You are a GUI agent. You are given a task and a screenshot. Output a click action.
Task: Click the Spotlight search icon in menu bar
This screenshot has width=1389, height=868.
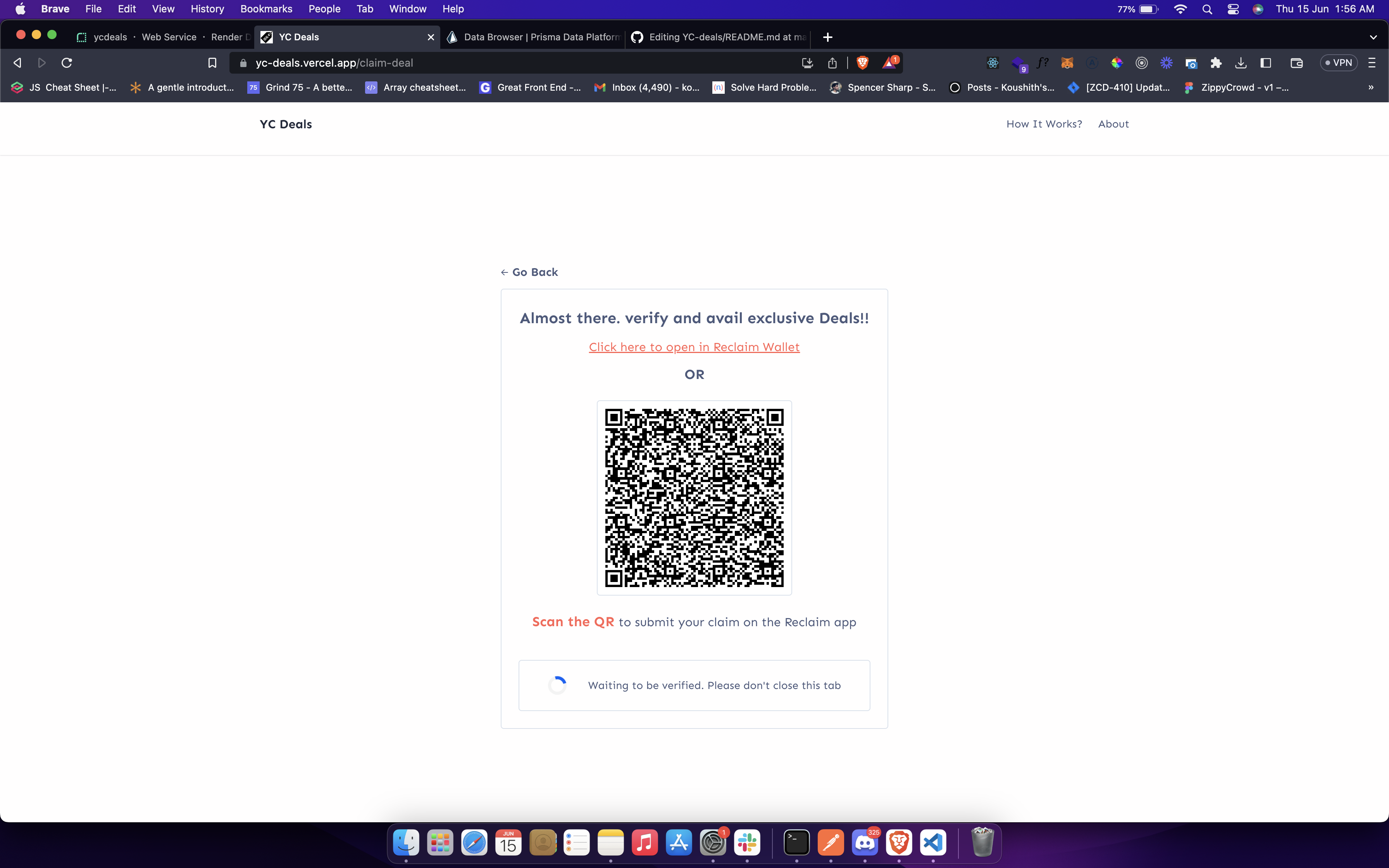(x=1207, y=9)
